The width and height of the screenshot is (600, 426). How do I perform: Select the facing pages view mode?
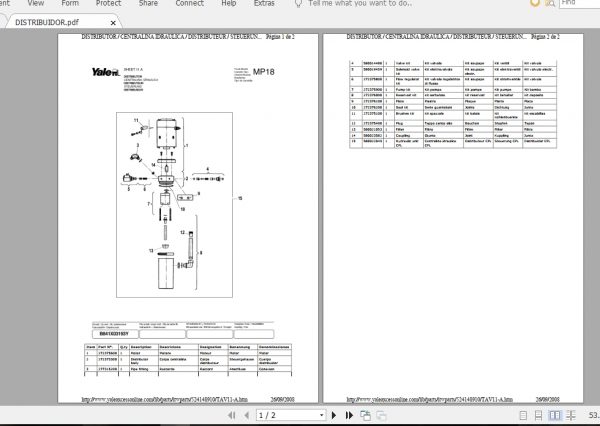pyautogui.click(x=555, y=415)
